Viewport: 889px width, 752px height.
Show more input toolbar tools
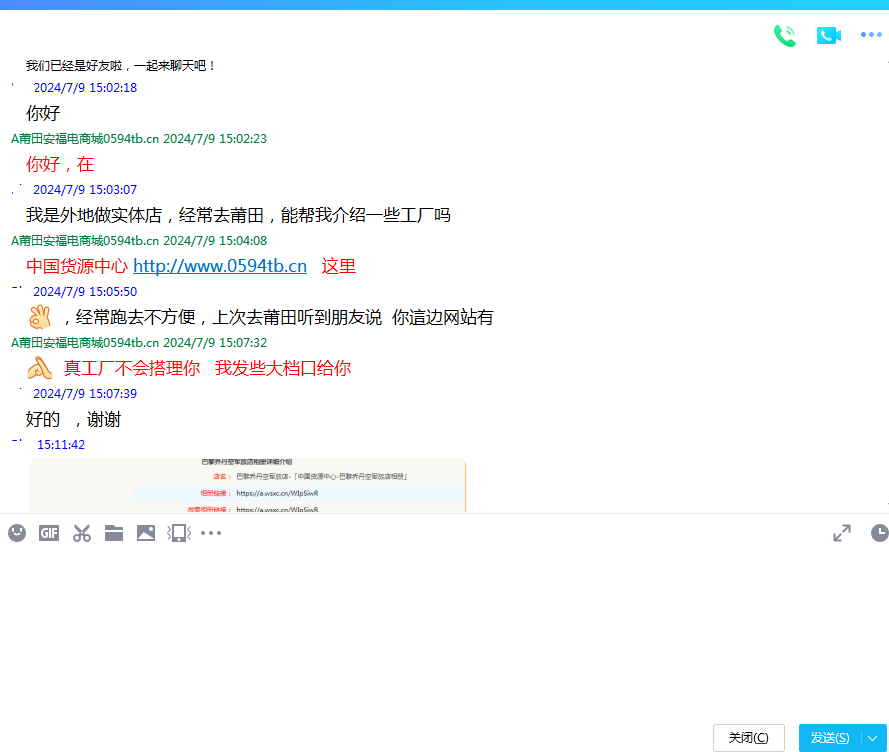[x=211, y=533]
